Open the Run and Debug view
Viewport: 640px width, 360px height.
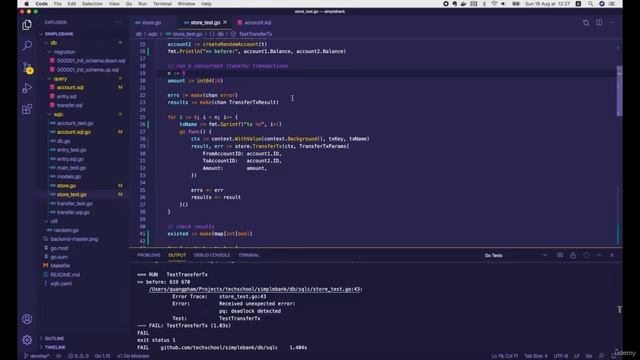(27, 88)
